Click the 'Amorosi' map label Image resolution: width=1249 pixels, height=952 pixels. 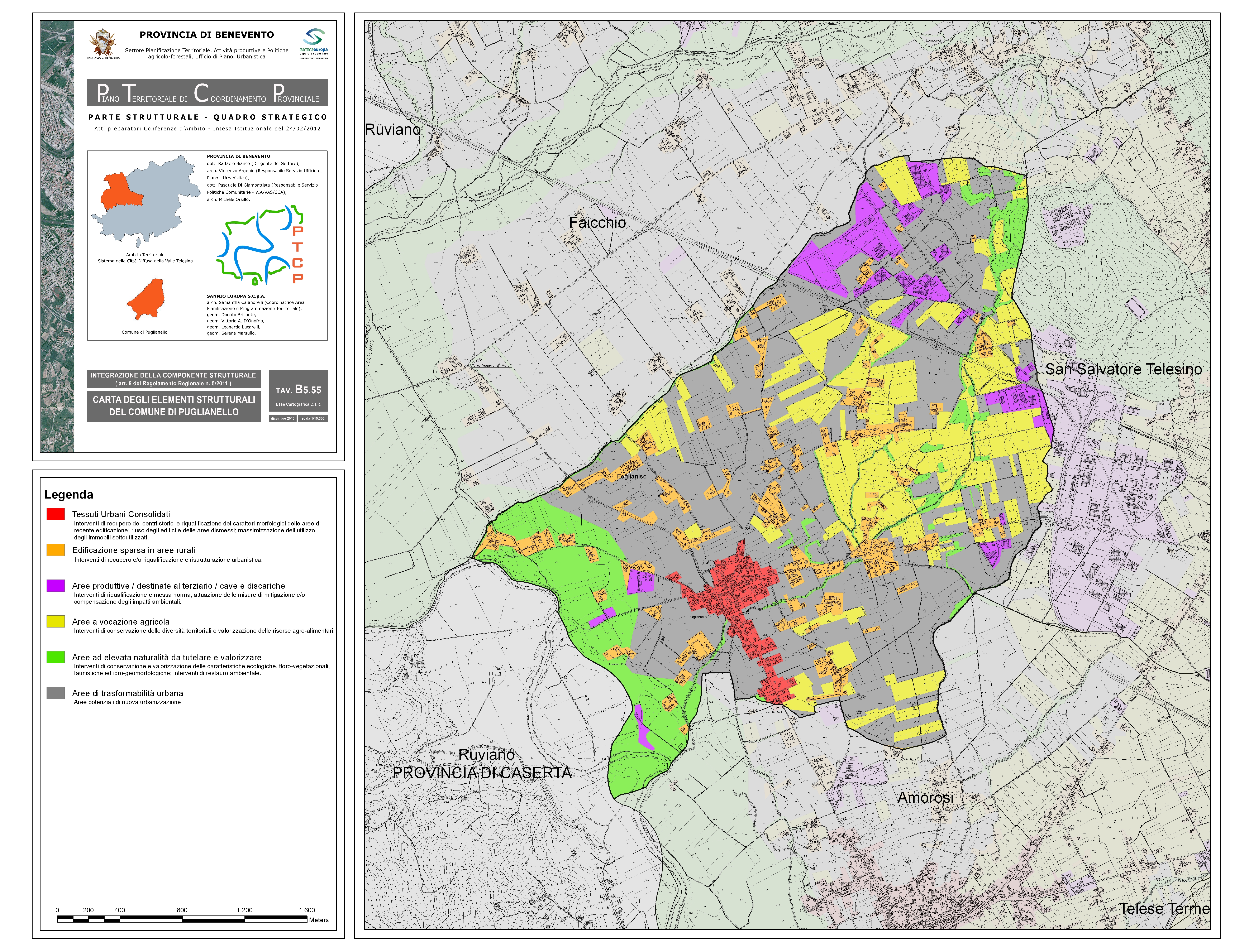pos(925,798)
